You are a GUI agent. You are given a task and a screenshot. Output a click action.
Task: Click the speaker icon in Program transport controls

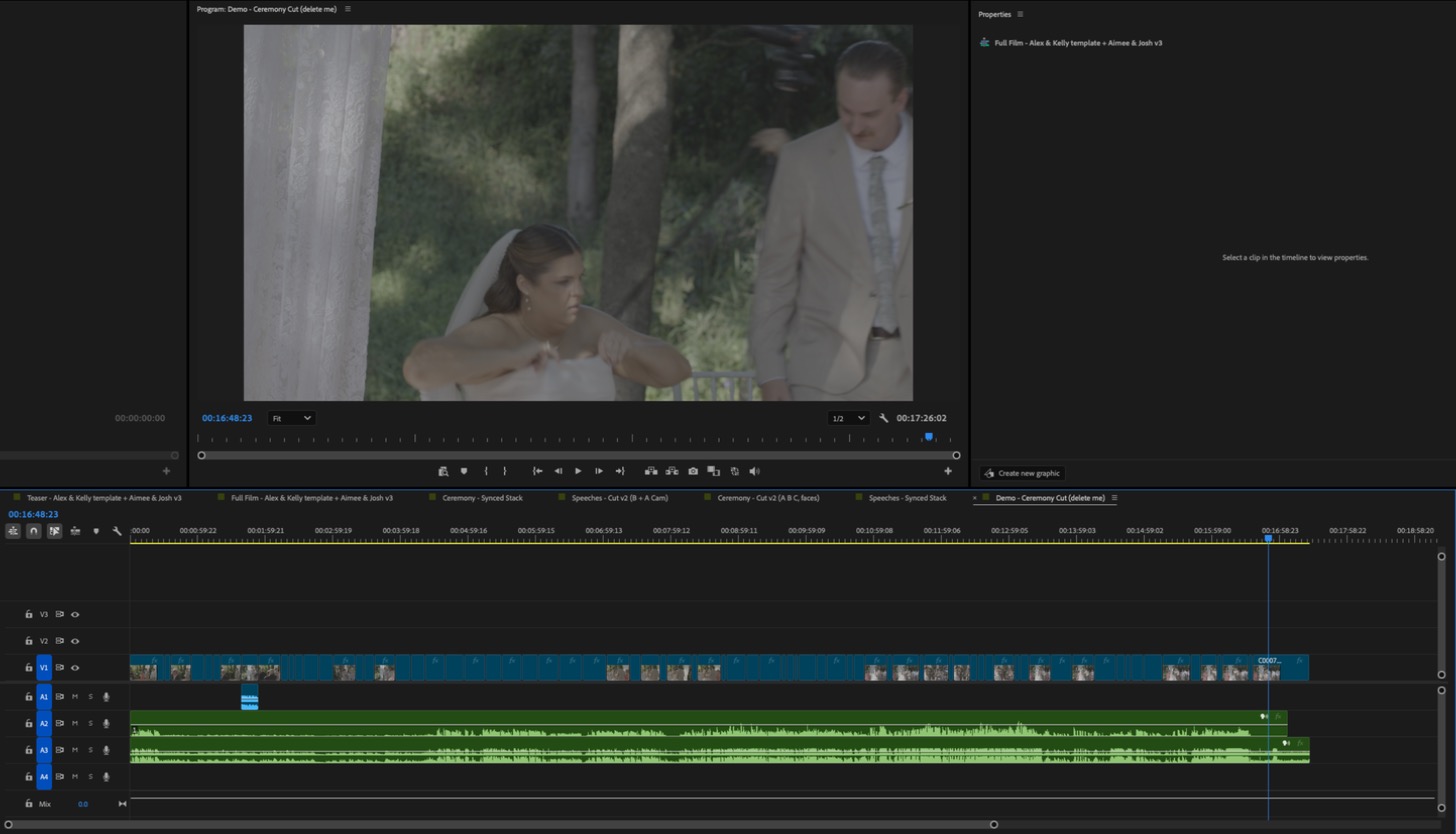[755, 471]
